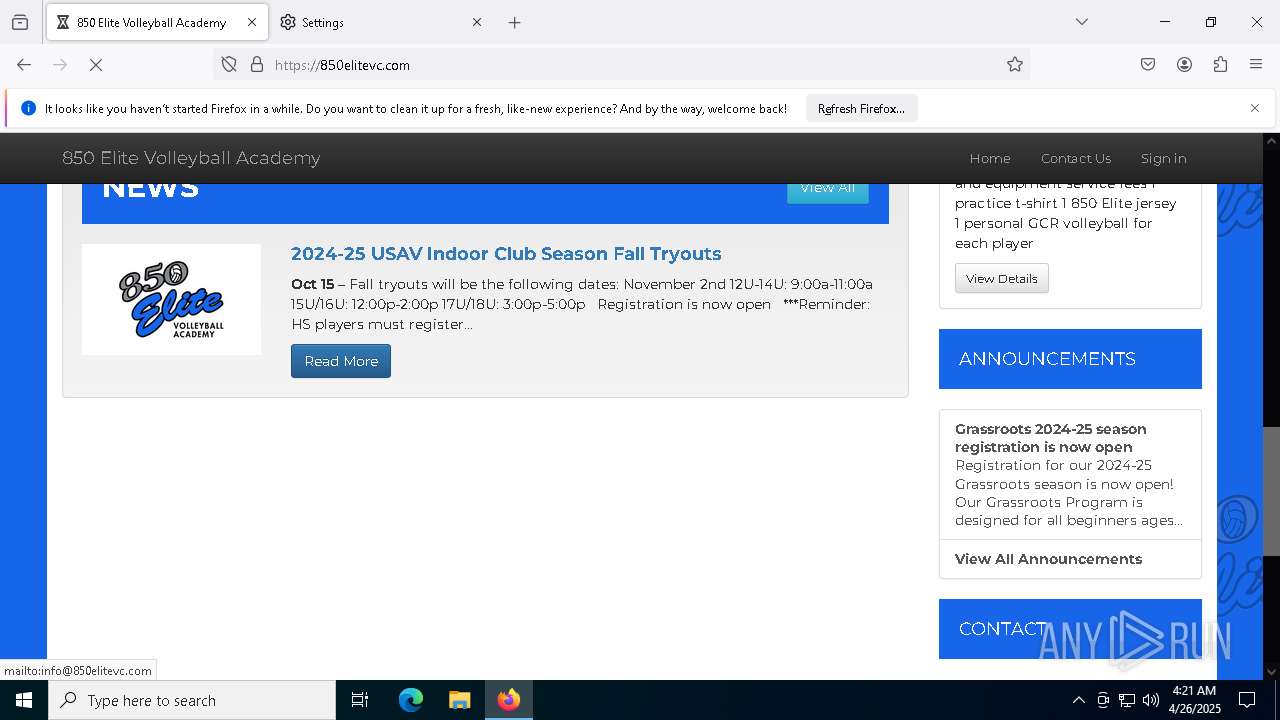Stop loading the current page
The image size is (1280, 720).
pos(96,65)
